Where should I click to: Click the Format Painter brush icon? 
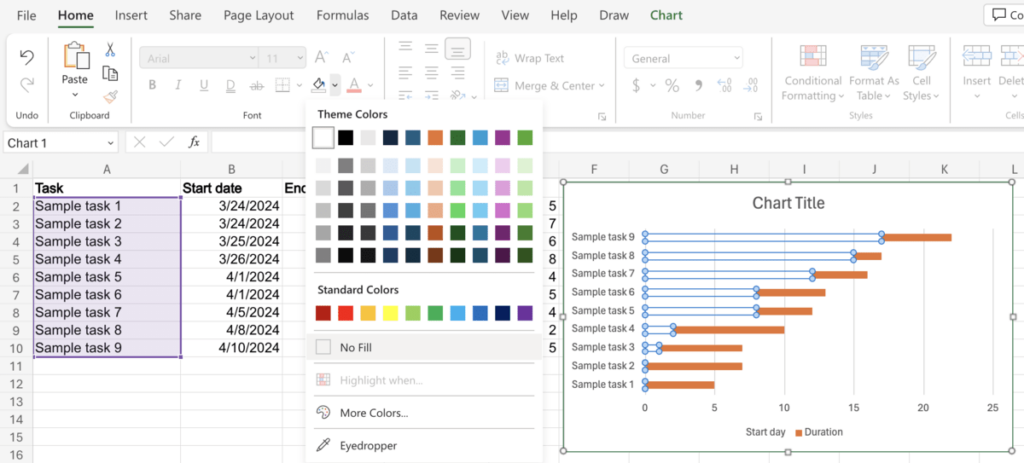110,97
